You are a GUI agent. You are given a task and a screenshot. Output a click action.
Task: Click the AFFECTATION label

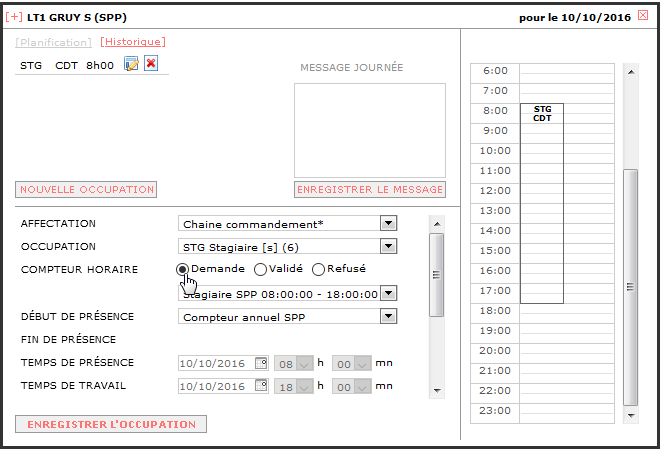pos(58,224)
